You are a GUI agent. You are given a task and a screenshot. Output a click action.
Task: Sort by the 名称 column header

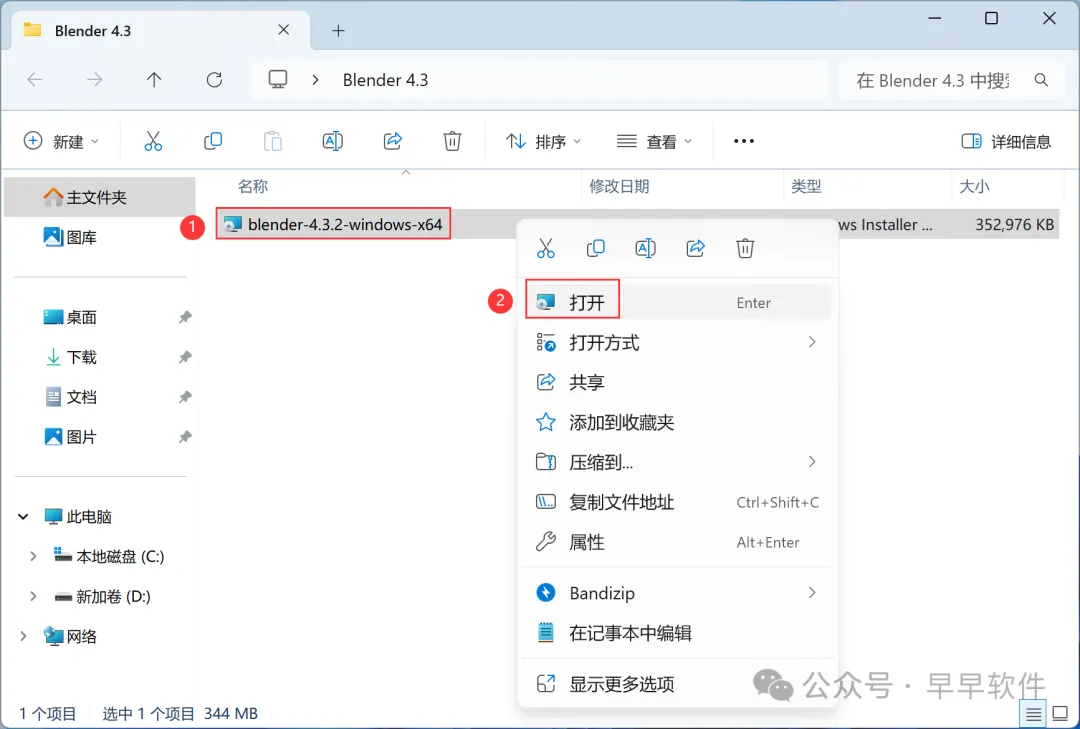pos(253,186)
